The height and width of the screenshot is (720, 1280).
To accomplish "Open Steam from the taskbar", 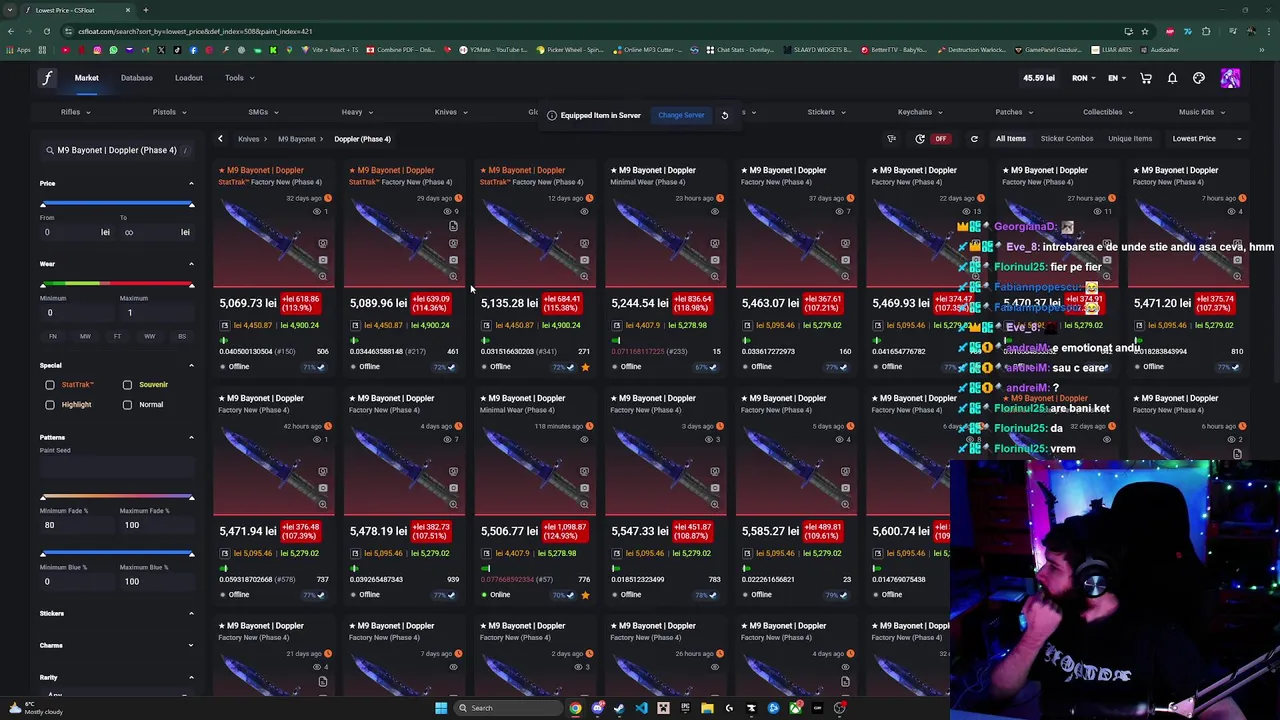I will click(619, 708).
